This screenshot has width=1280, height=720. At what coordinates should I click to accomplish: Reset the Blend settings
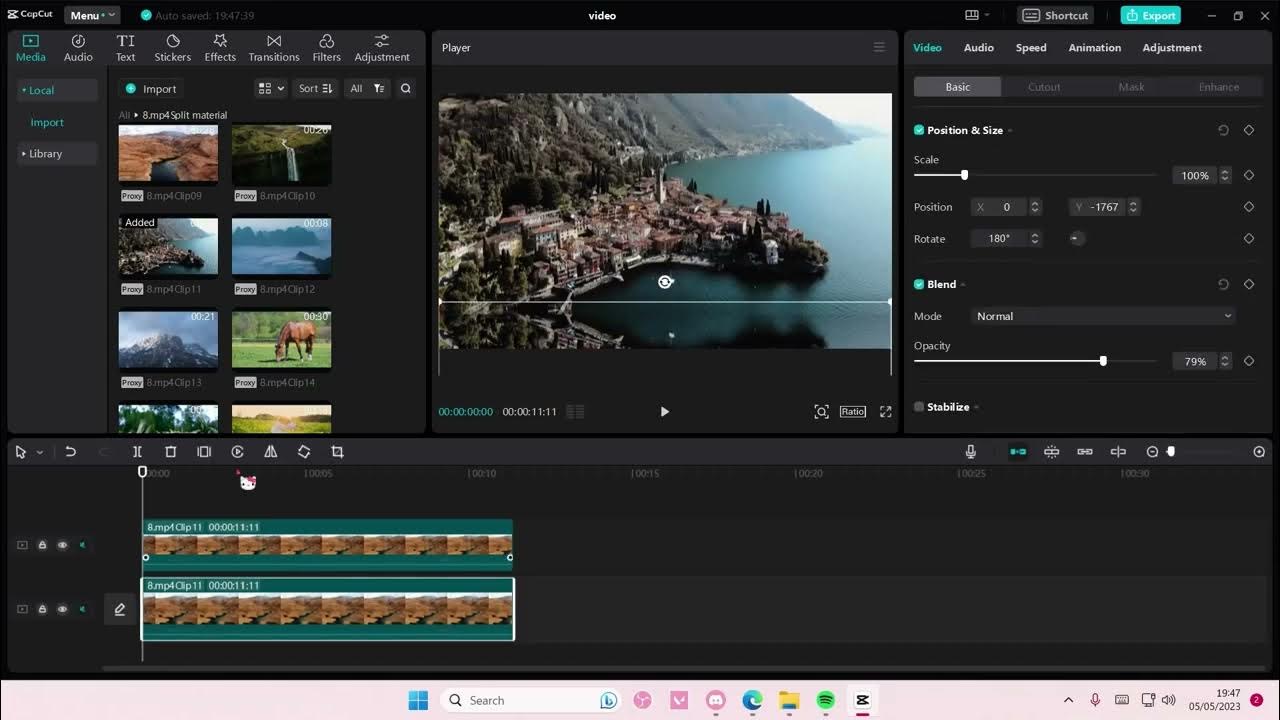pyautogui.click(x=1223, y=284)
